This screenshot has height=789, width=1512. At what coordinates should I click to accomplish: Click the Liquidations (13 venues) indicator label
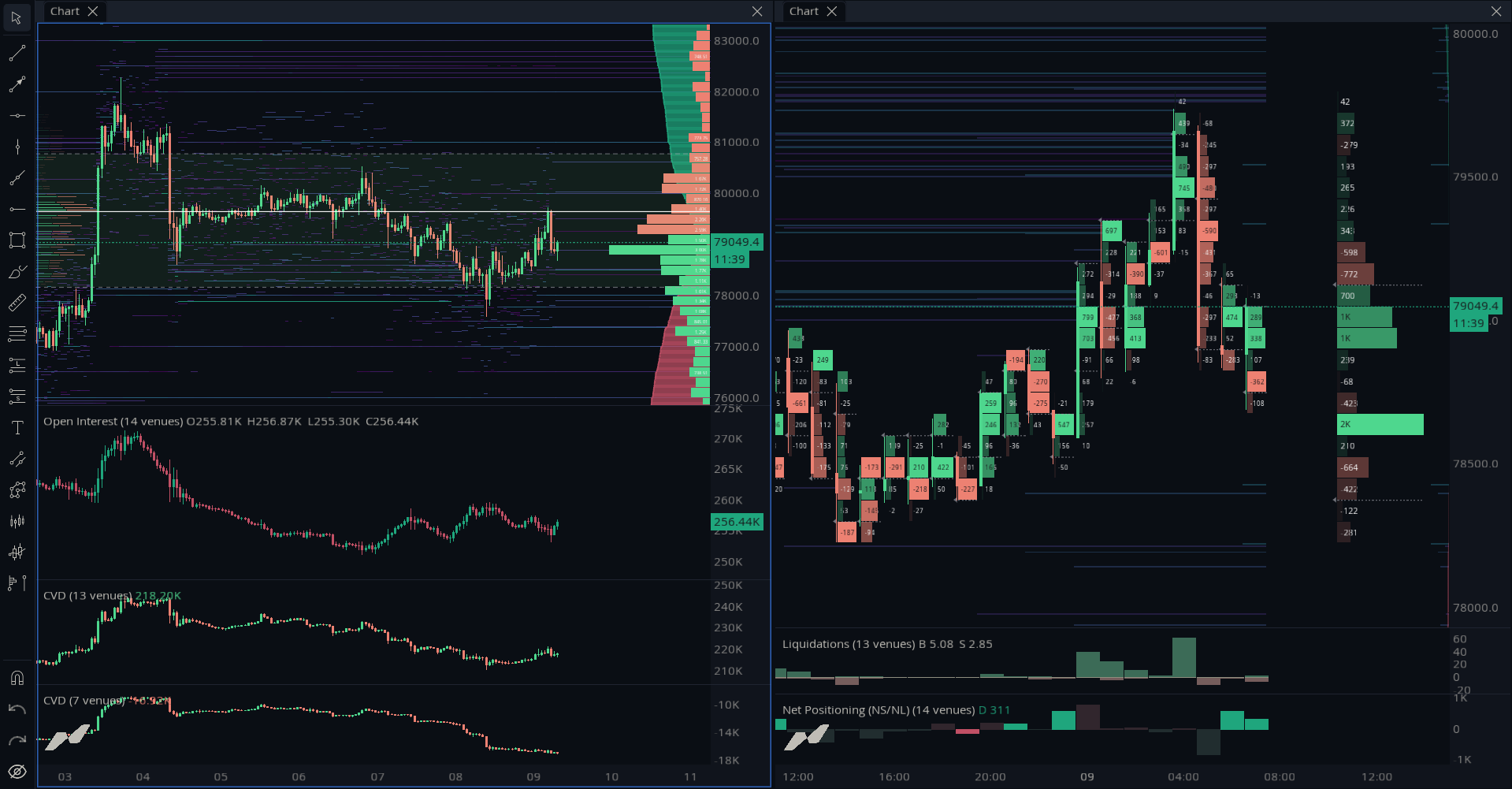(849, 644)
